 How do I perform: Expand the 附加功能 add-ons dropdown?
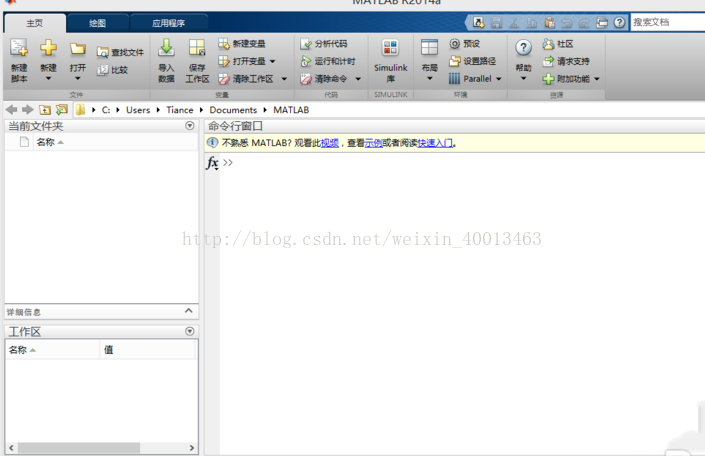click(597, 79)
